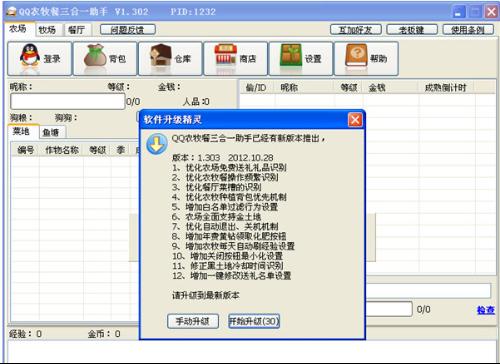Click the text 6、农场全面支持金土地

216,217
